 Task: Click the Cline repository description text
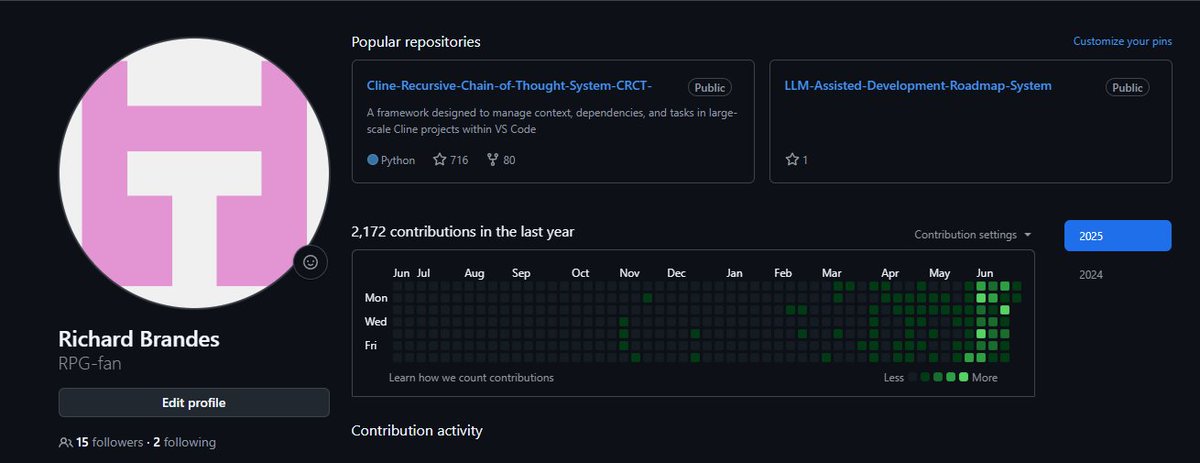pos(552,122)
